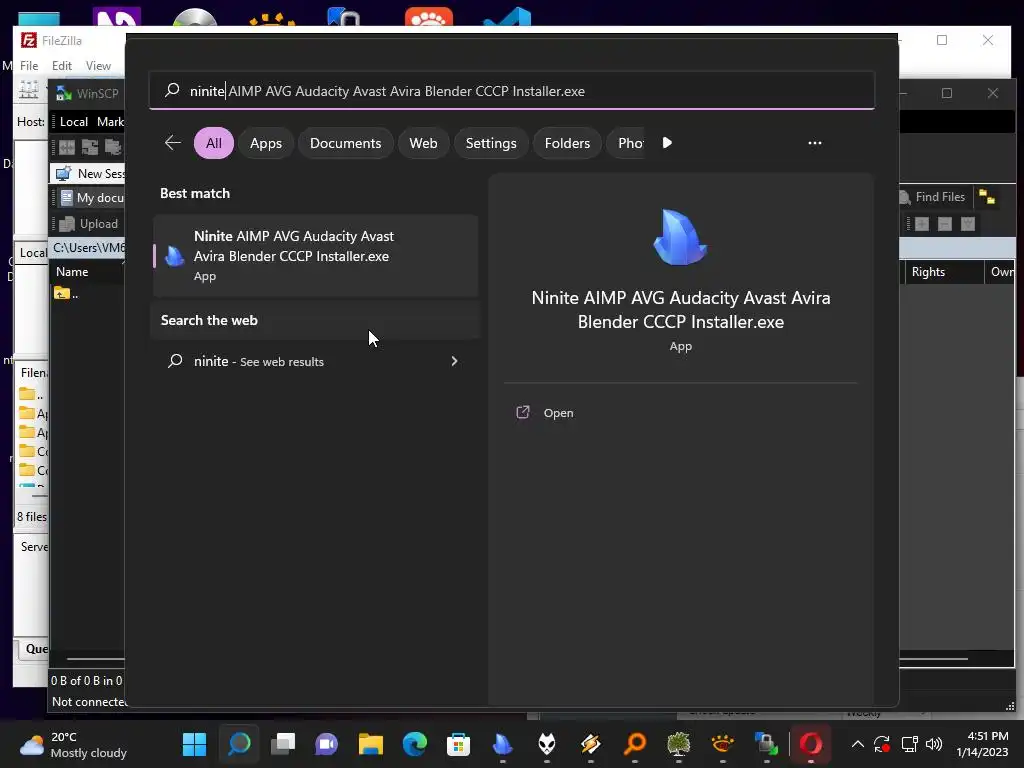The height and width of the screenshot is (768, 1024).
Task: Show more filter tabs with the right arrow
Action: point(667,142)
